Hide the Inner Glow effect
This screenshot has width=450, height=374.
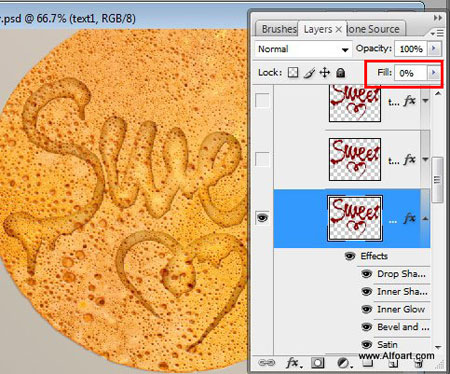(366, 309)
